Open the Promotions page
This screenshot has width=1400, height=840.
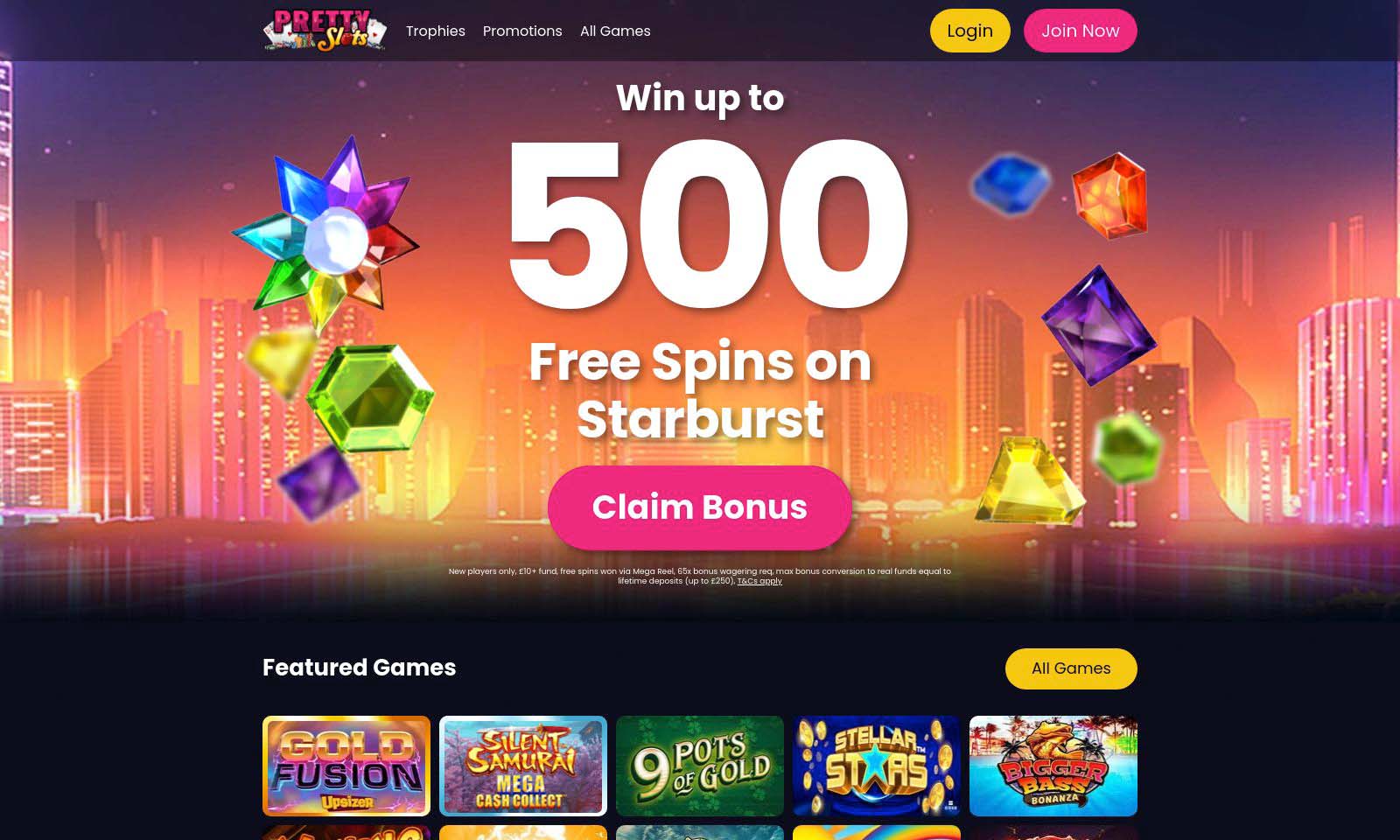pyautogui.click(x=522, y=31)
